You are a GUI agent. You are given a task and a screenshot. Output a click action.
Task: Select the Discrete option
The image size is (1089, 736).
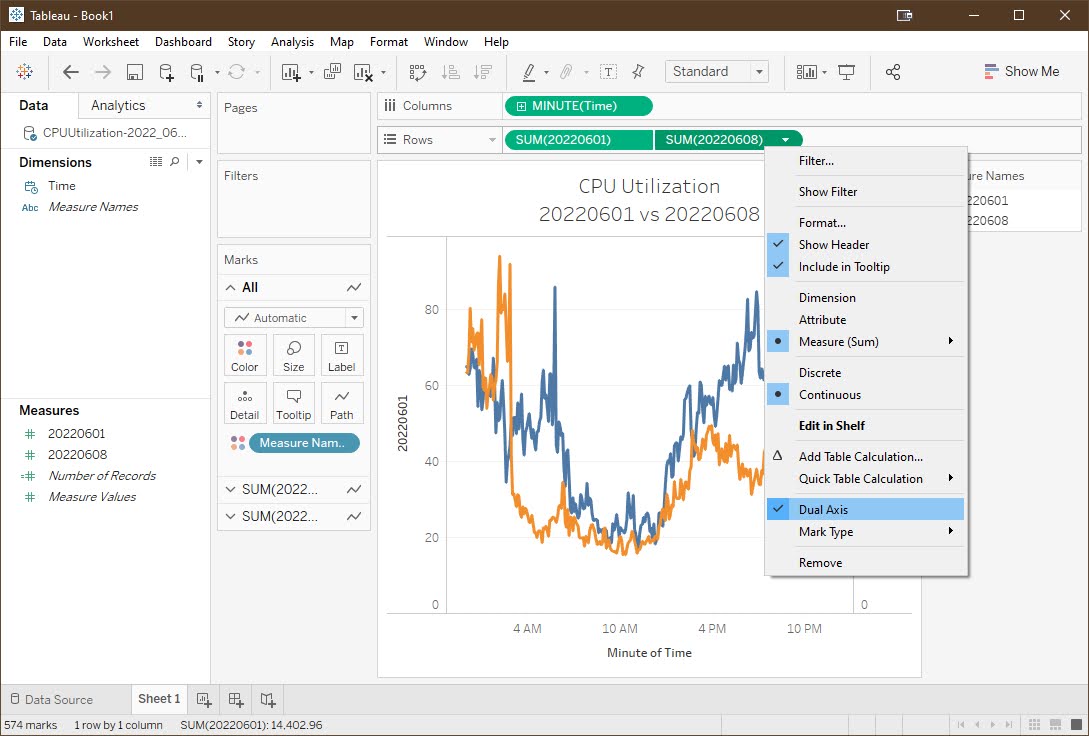click(819, 373)
